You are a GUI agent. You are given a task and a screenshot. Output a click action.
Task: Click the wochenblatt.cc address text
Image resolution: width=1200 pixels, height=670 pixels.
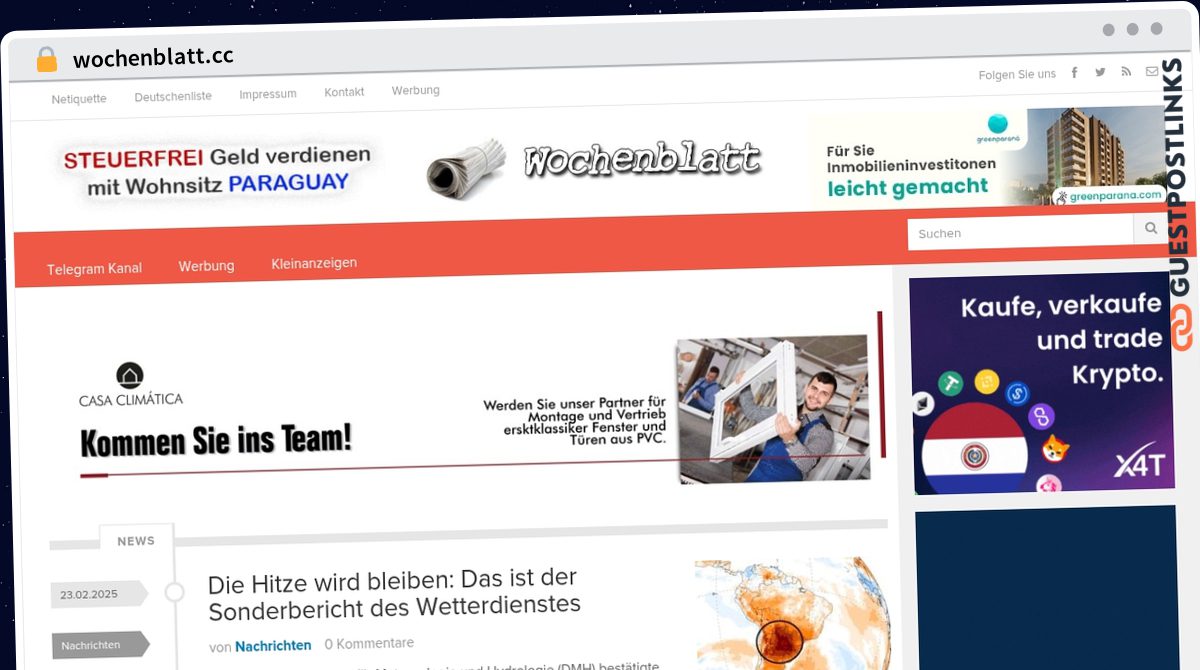(x=153, y=57)
